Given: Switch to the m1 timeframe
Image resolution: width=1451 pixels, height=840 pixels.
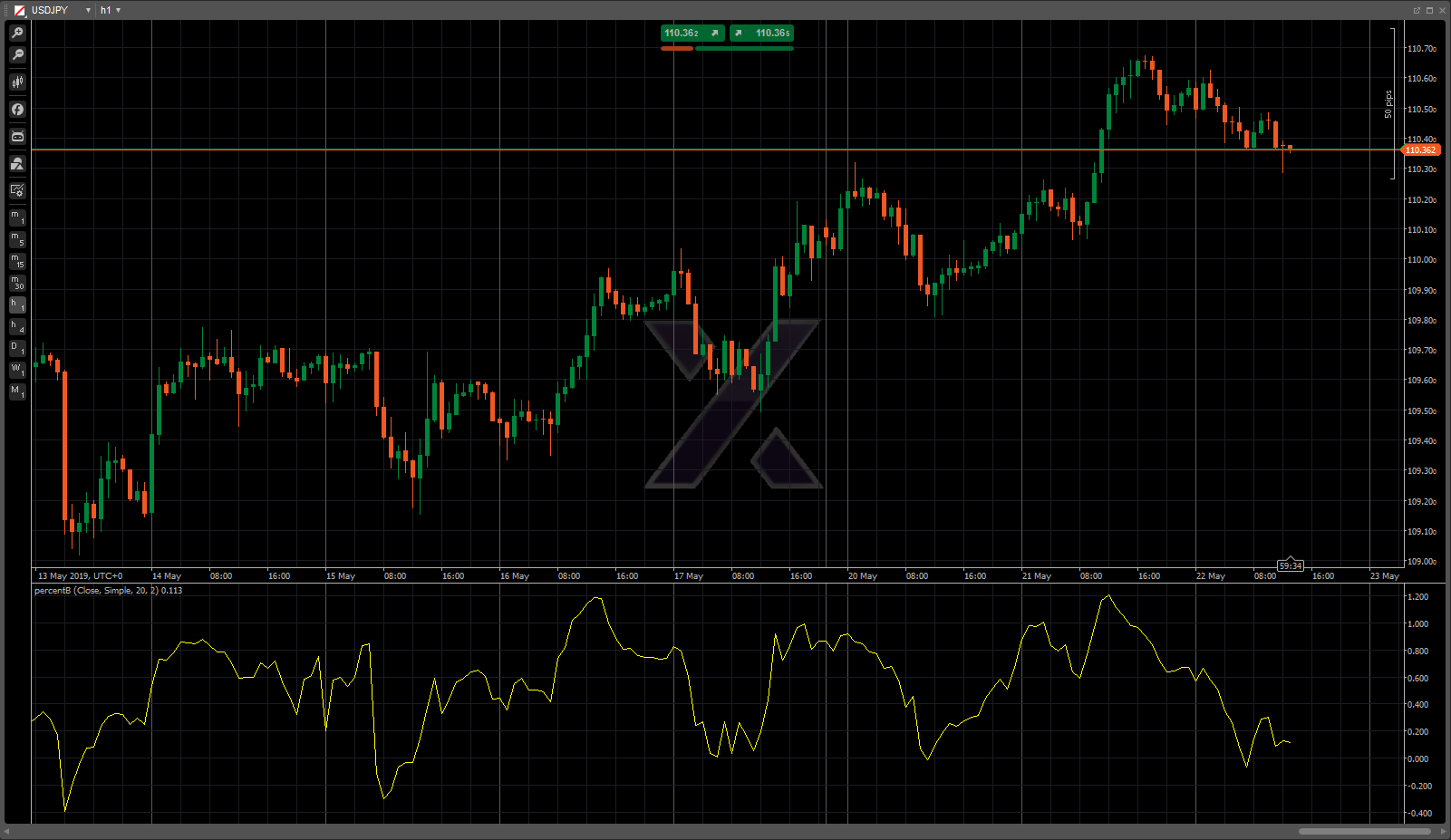Looking at the screenshot, I should pyautogui.click(x=17, y=217).
